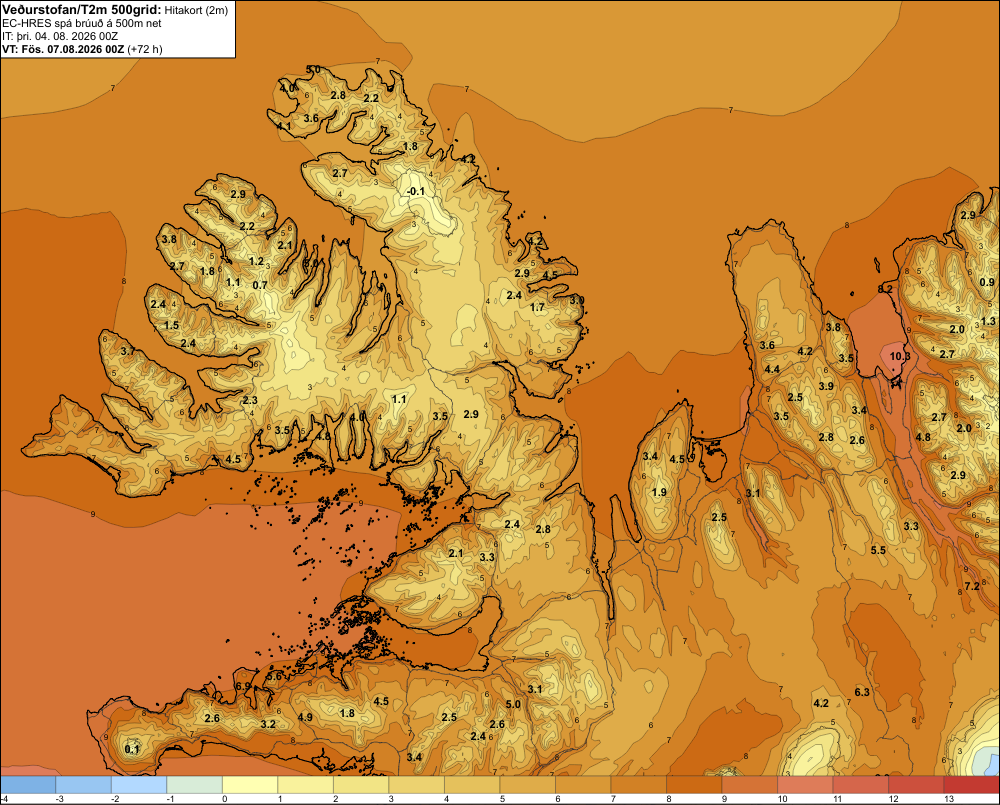Click the '0' legend tick label
The image size is (1000, 805).
[224, 799]
